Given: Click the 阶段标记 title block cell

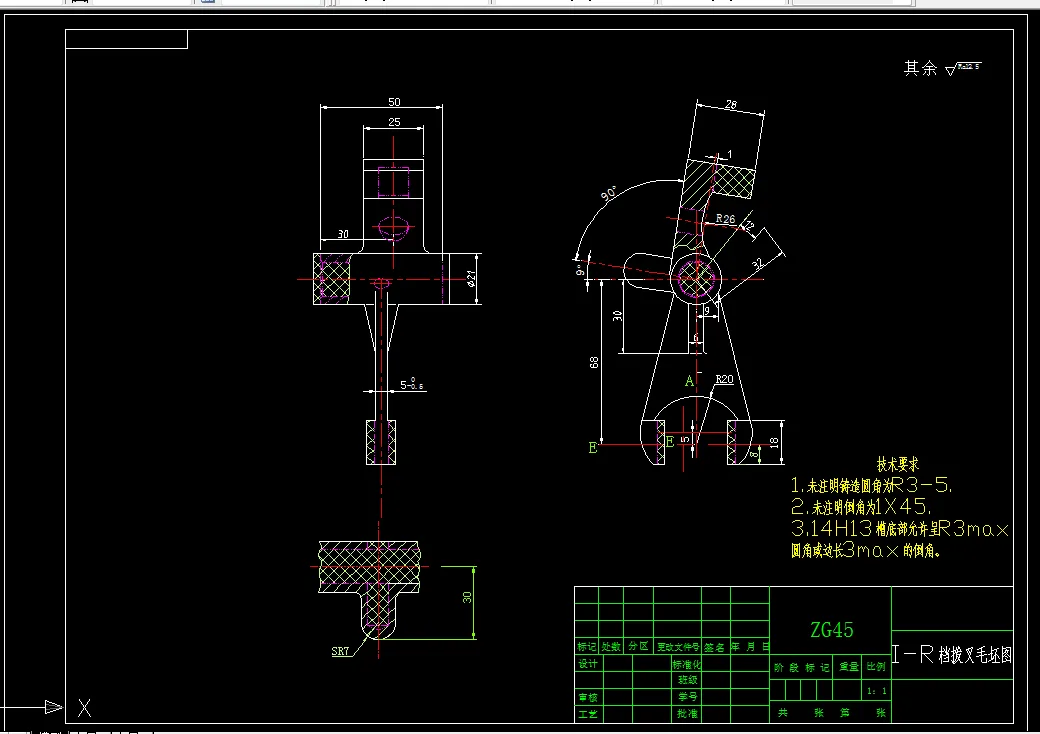Looking at the screenshot, I should coord(801,668).
